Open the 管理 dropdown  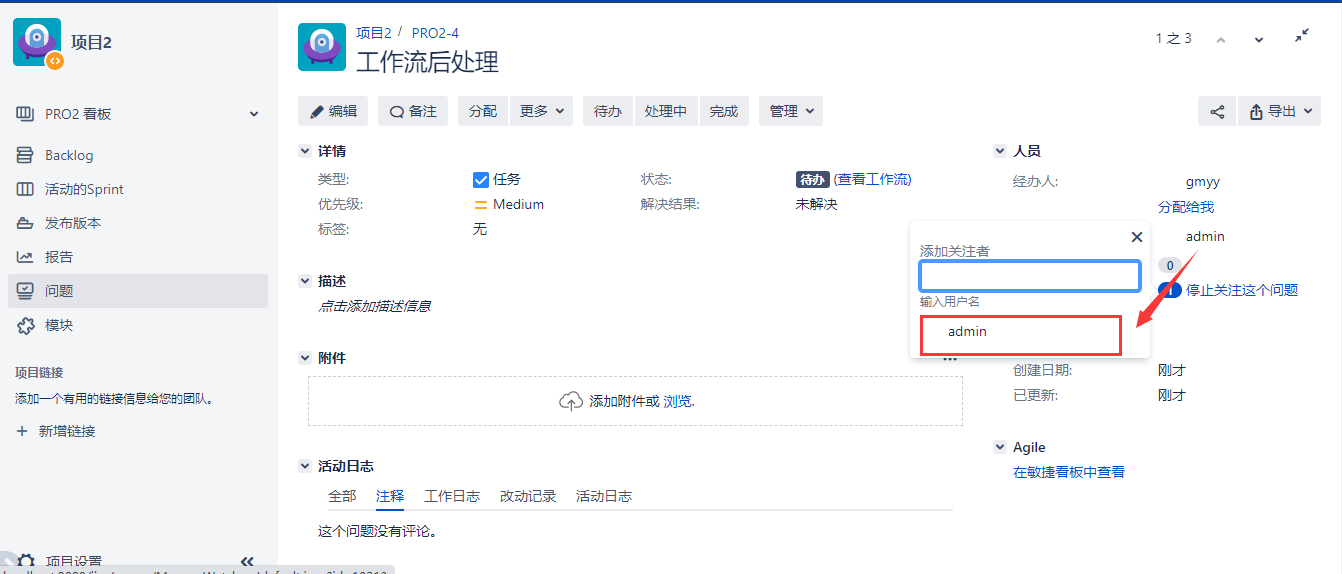coord(790,112)
